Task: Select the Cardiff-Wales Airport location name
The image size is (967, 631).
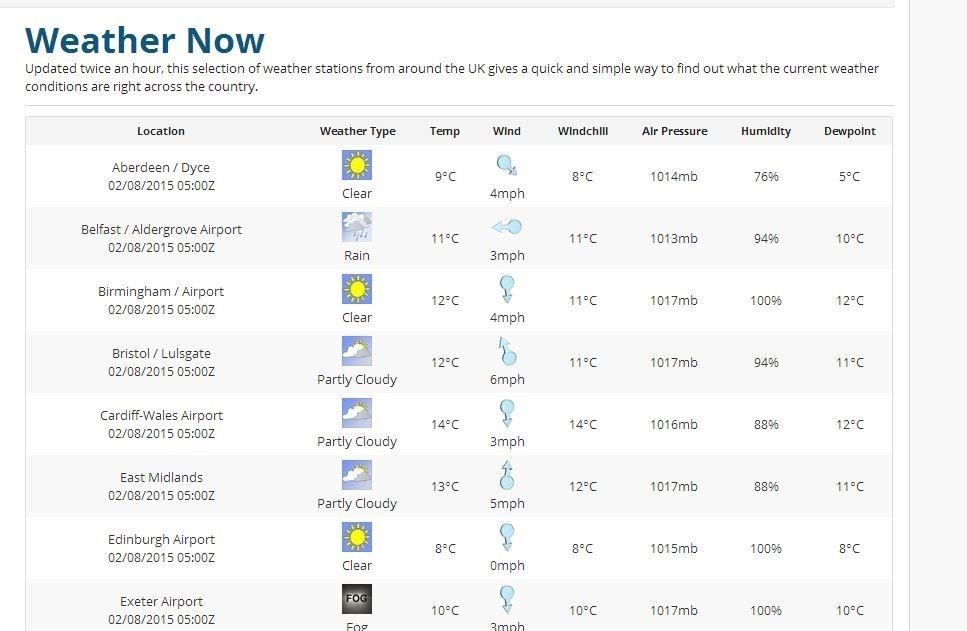Action: coord(161,415)
